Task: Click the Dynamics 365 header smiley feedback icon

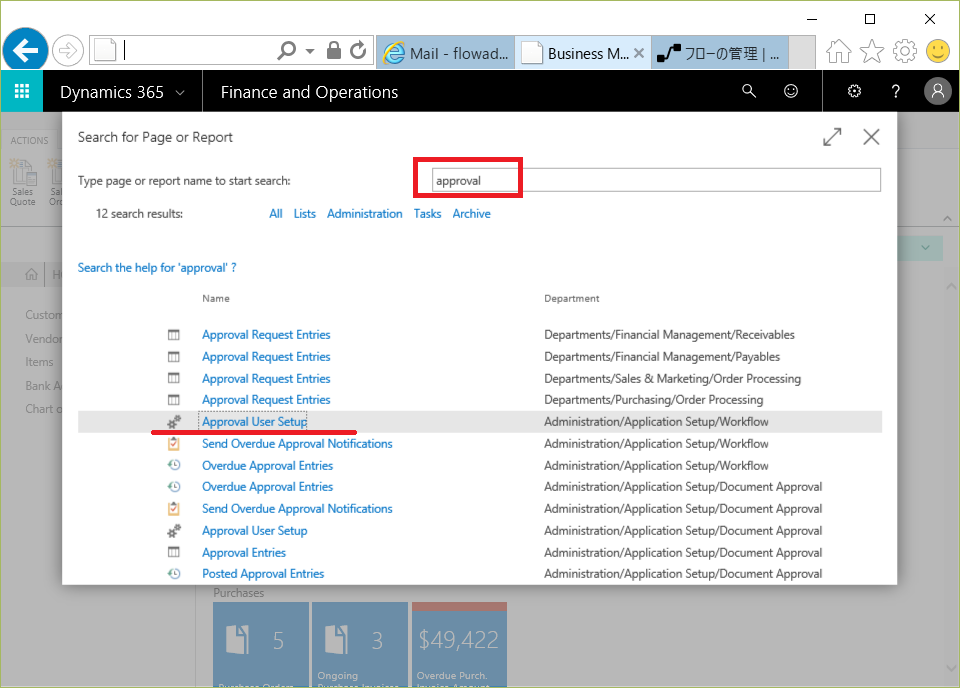Action: point(791,91)
